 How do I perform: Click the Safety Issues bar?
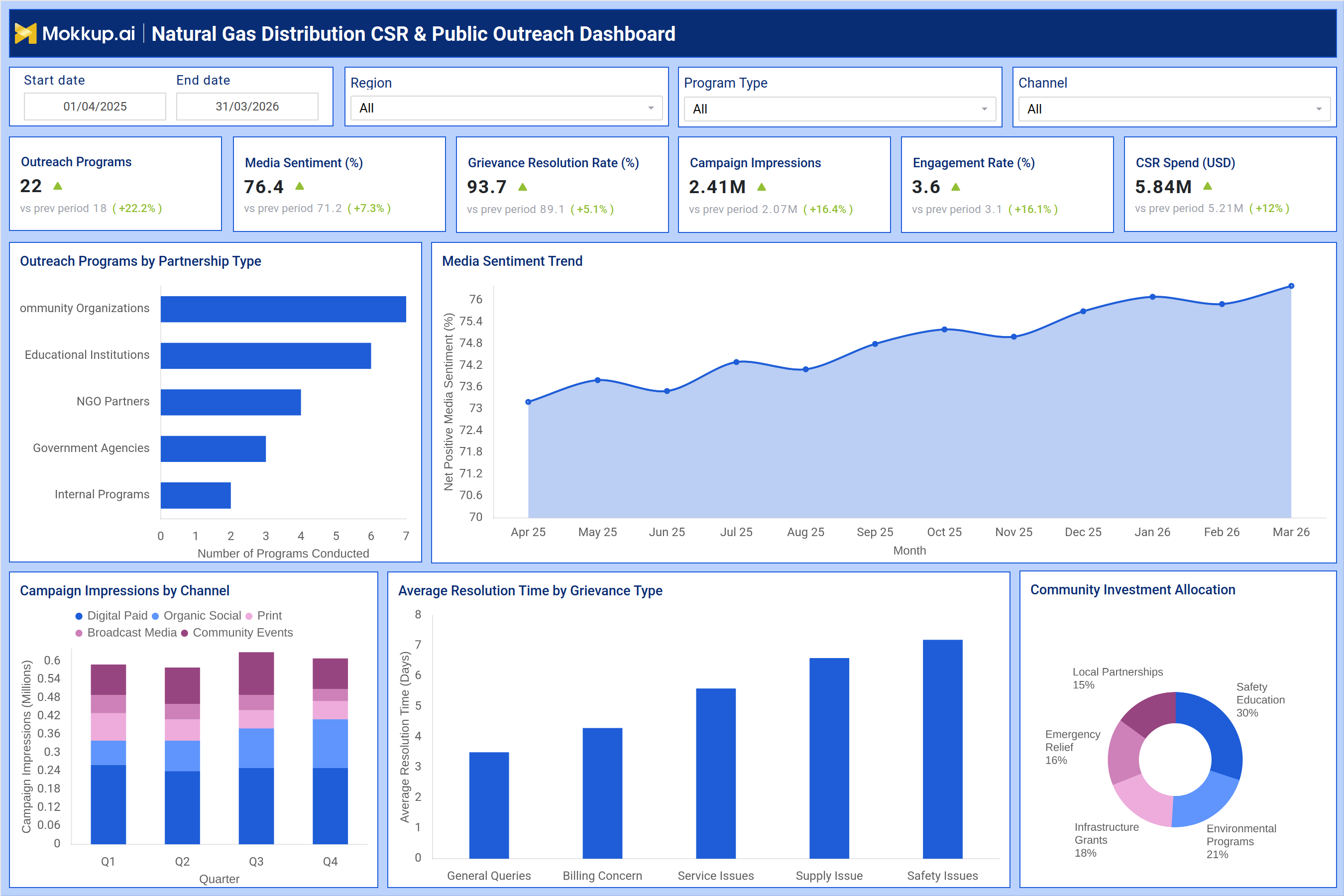pyautogui.click(x=943, y=749)
